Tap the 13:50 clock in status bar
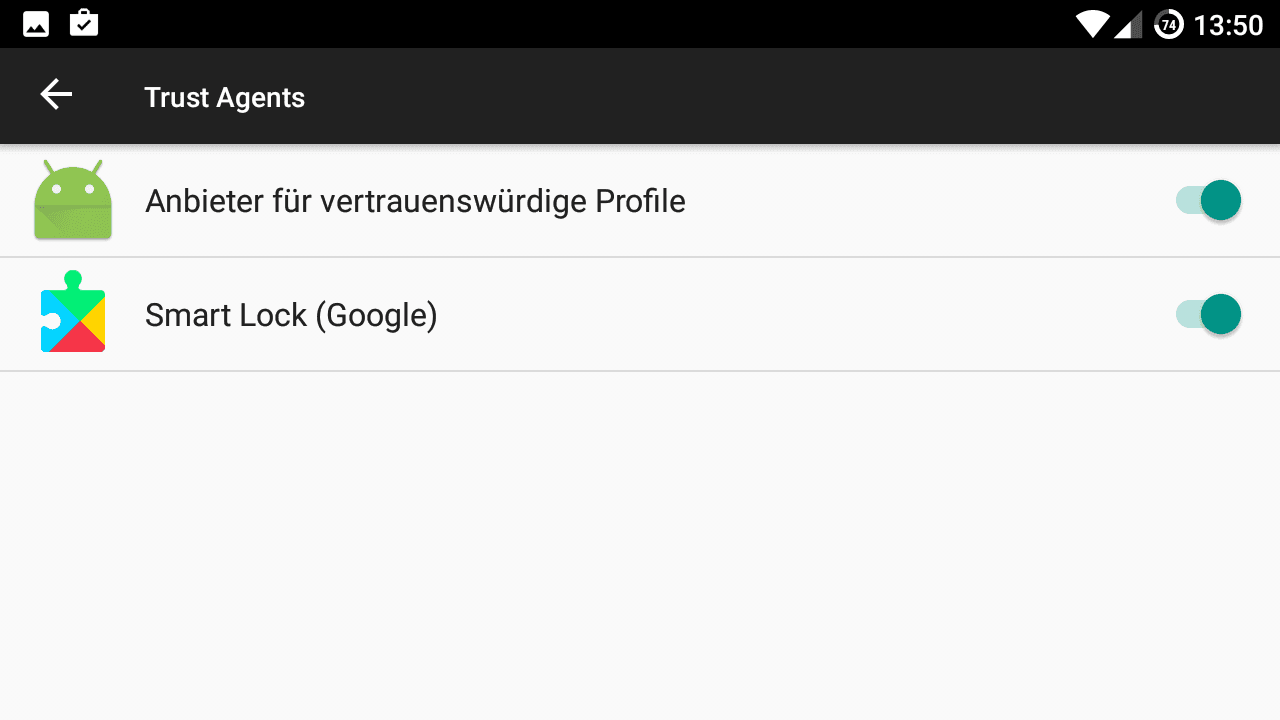 click(1228, 25)
